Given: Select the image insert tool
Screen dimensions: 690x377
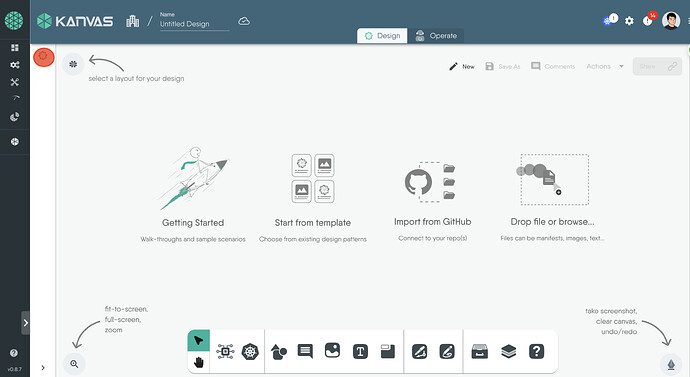Looking at the screenshot, I should (333, 351).
